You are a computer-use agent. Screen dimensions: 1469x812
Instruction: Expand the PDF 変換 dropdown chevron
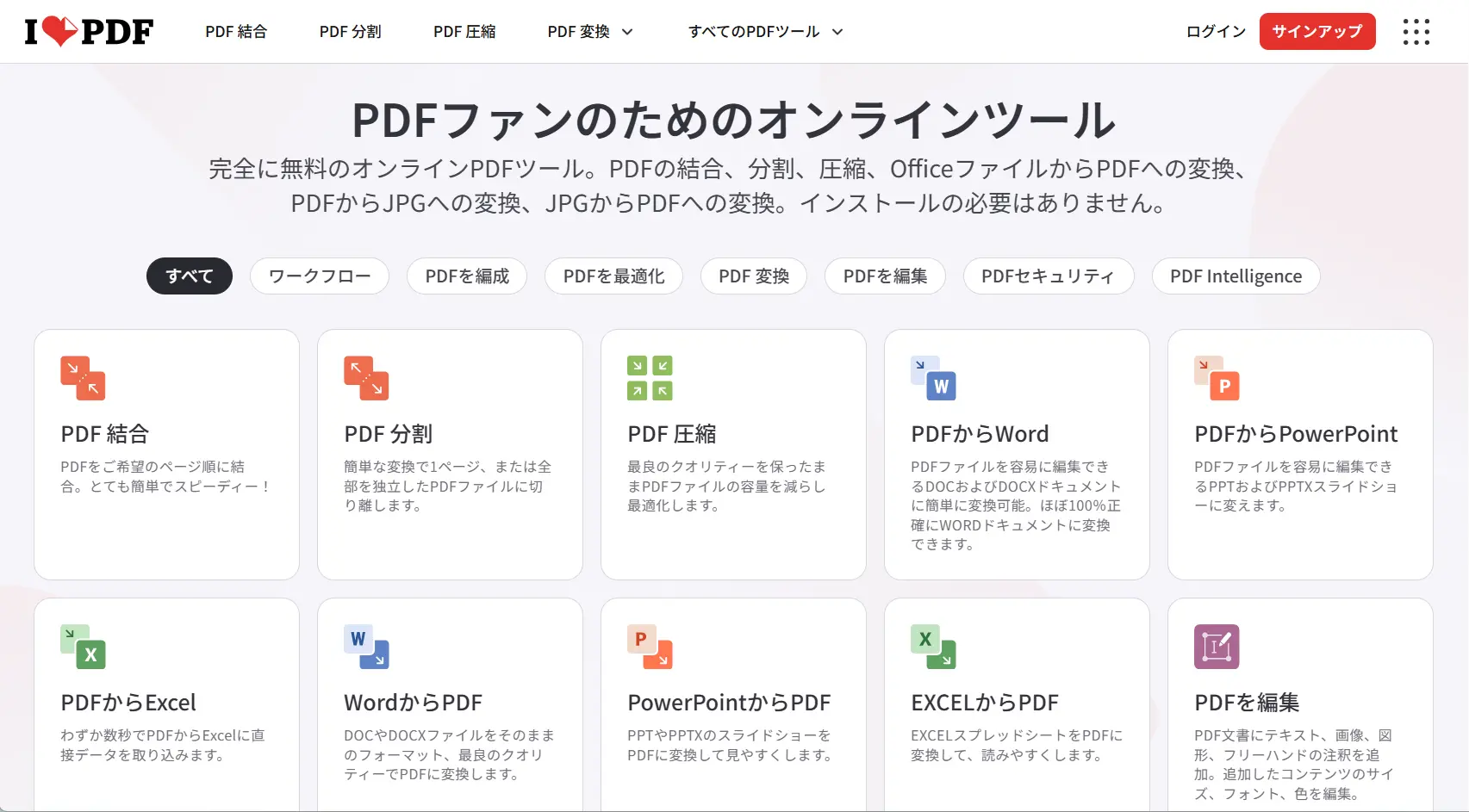coord(627,32)
